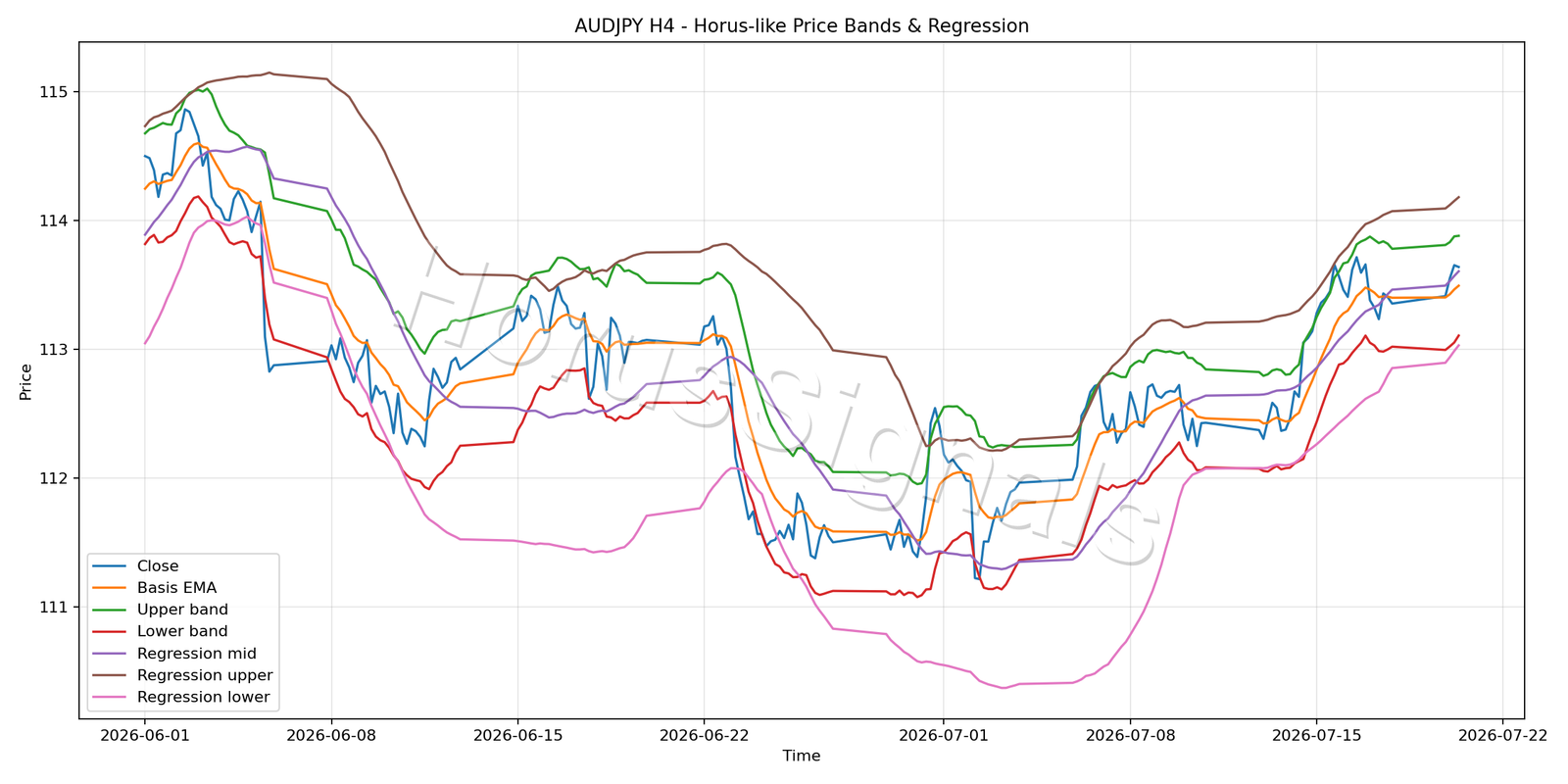Click the 2026-07-22 date tick label
The image size is (1568, 784).
(x=1502, y=735)
